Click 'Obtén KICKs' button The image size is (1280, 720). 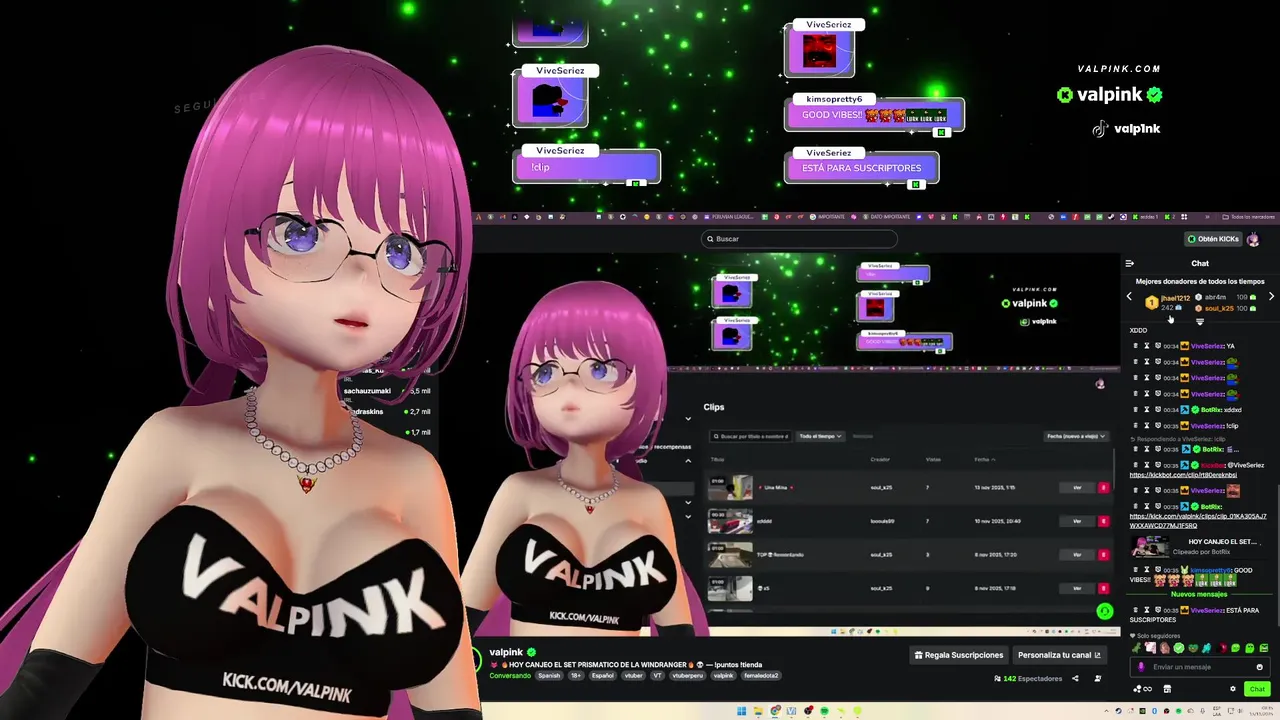[1213, 239]
